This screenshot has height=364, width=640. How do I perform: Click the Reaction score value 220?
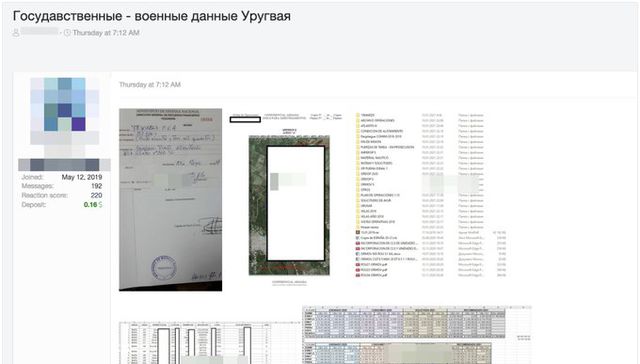96,195
